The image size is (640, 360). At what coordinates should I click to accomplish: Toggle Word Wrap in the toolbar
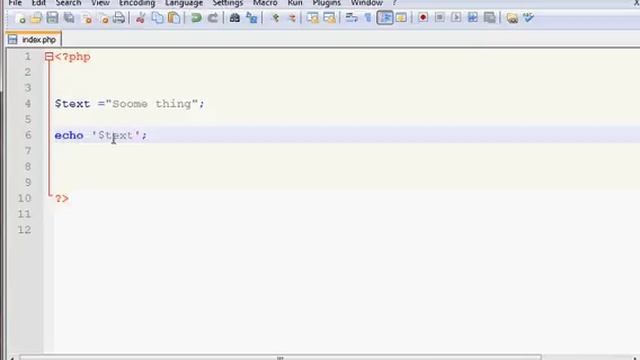351,18
